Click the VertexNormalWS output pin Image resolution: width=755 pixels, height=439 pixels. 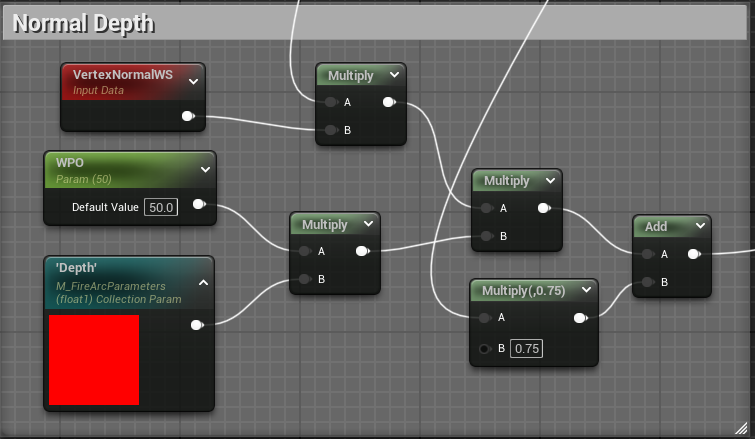[x=187, y=117]
